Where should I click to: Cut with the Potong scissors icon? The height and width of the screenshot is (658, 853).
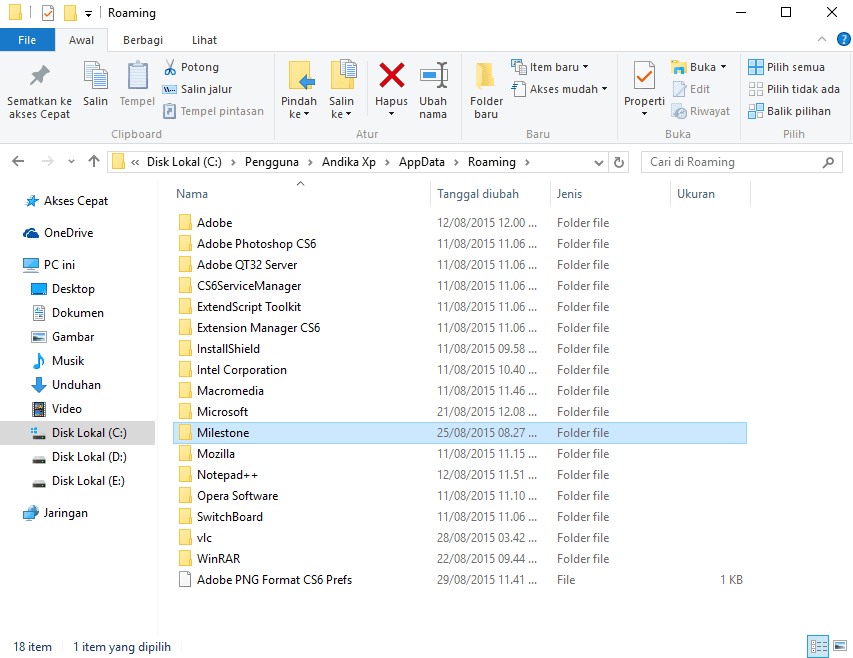coord(170,67)
